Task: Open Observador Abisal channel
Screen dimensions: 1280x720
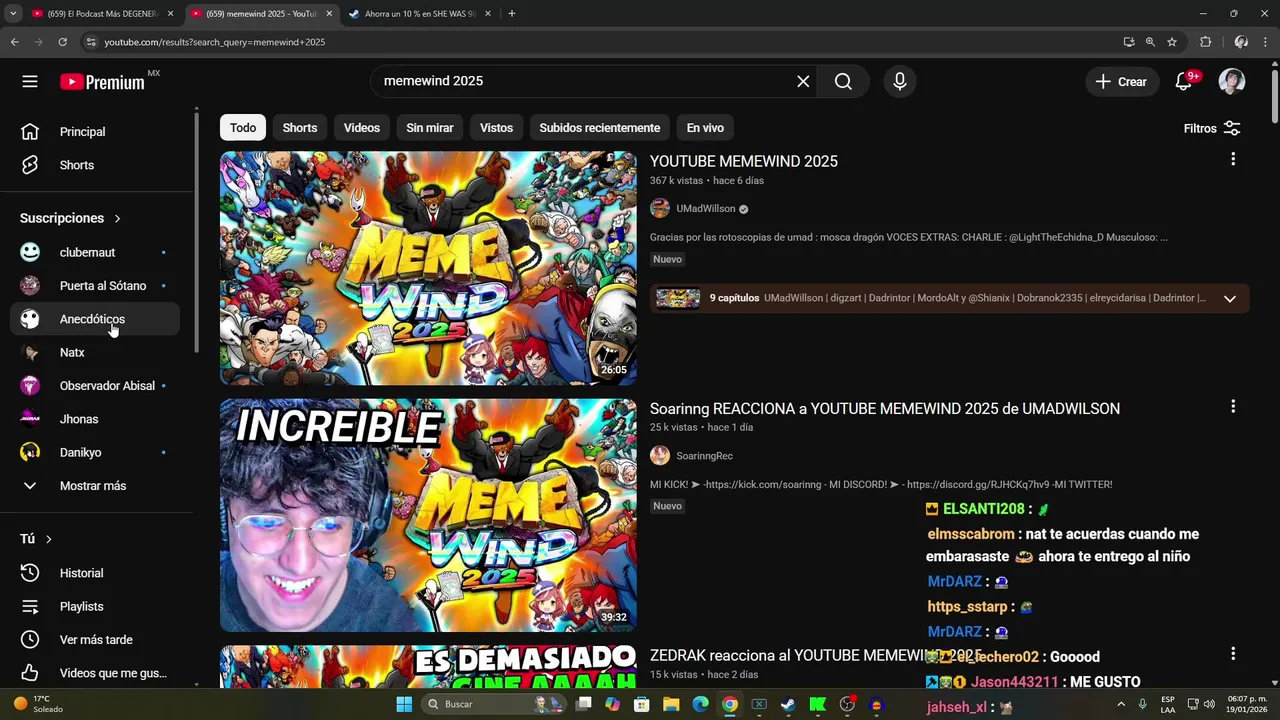Action: (x=95, y=386)
